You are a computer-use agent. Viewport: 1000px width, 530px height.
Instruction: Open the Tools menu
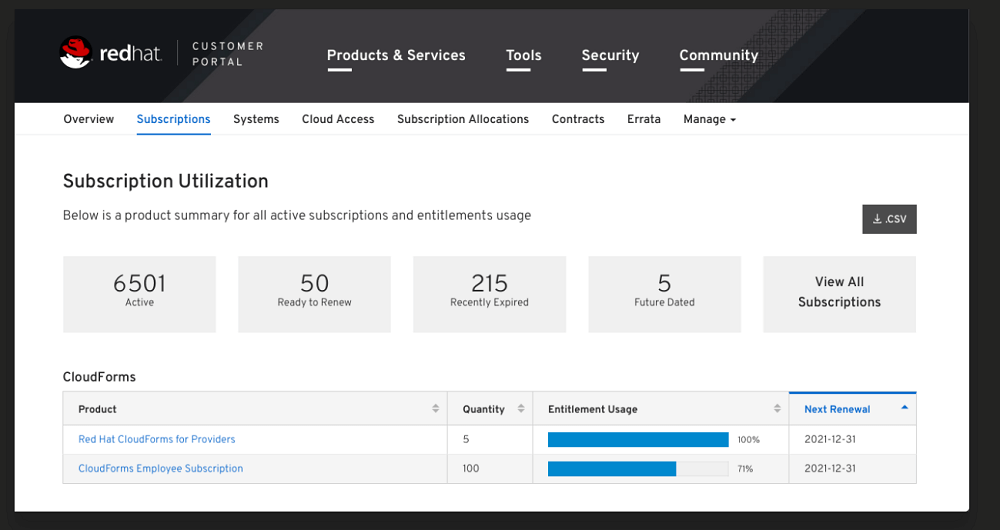click(523, 56)
